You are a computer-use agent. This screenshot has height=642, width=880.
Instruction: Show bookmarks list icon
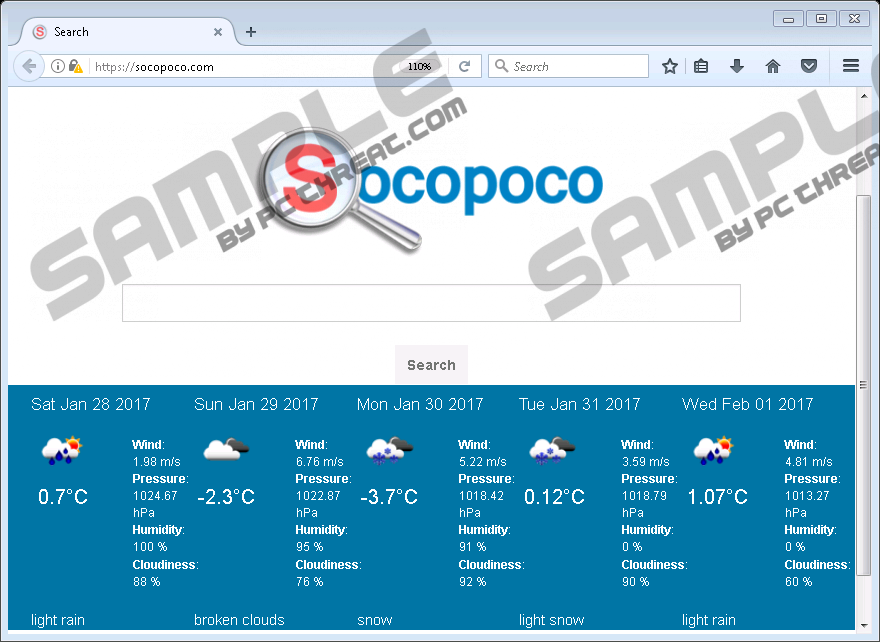click(701, 67)
